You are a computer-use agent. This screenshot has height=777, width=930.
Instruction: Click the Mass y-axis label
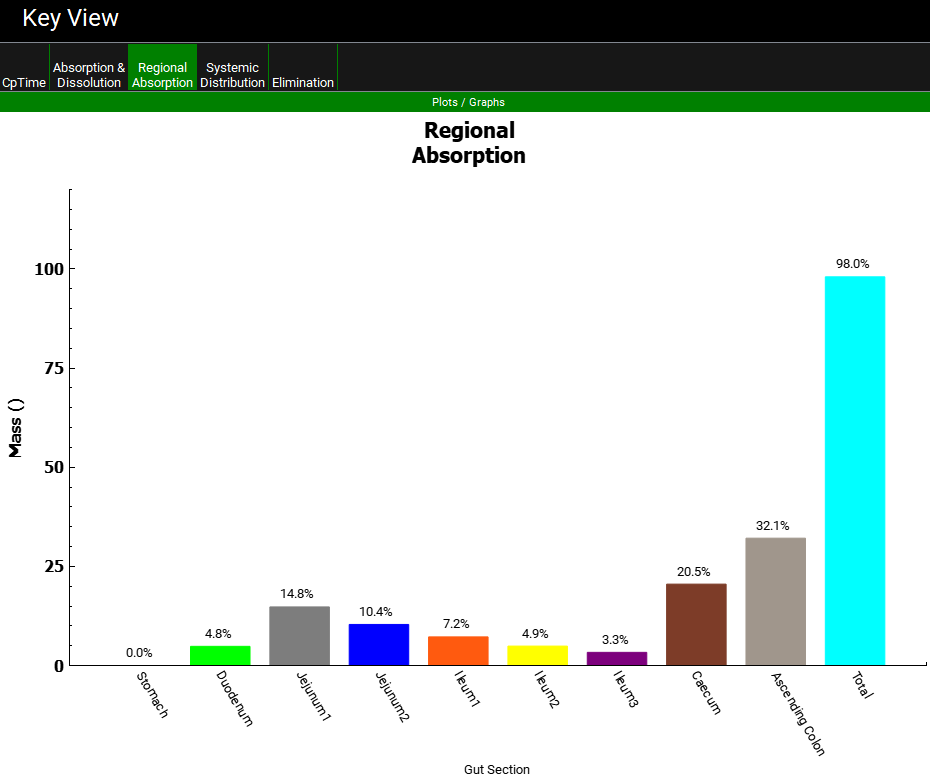pyautogui.click(x=15, y=427)
